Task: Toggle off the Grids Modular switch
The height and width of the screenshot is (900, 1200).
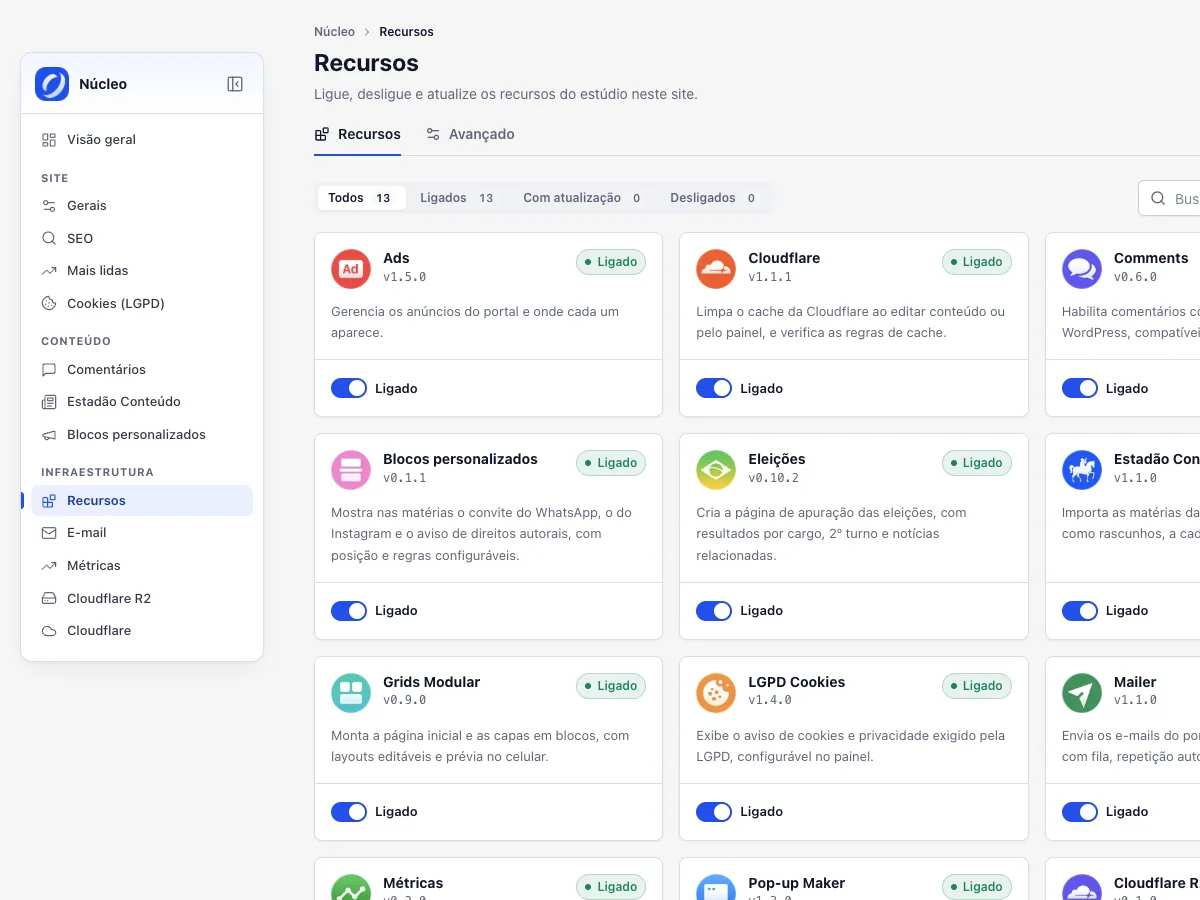Action: click(x=349, y=812)
